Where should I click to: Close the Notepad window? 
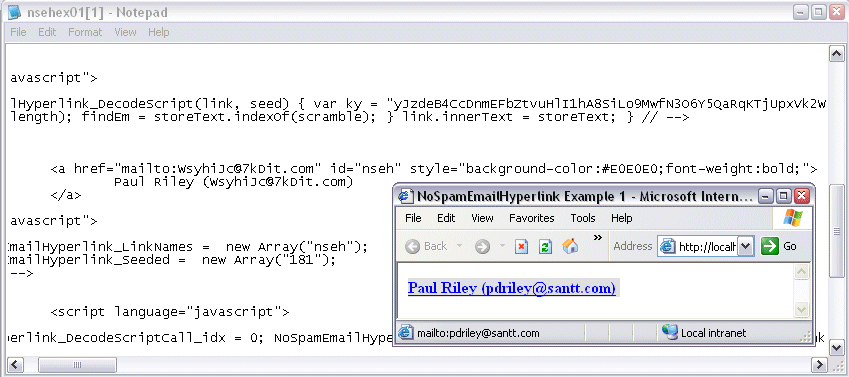(x=837, y=12)
